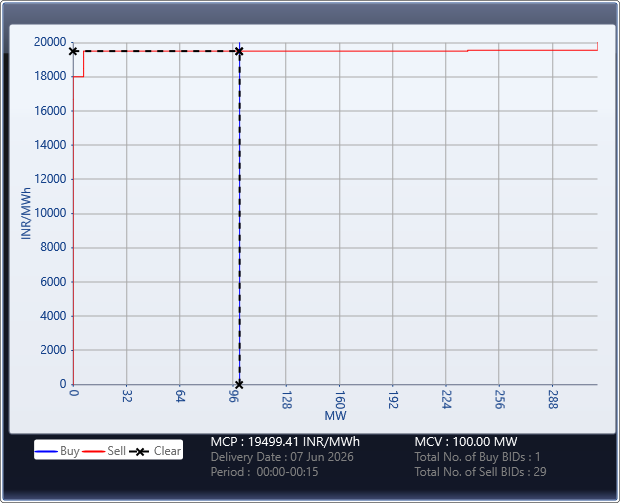620x503 pixels.
Task: Click the clear marker on the y-axis
Action: [x=73, y=51]
